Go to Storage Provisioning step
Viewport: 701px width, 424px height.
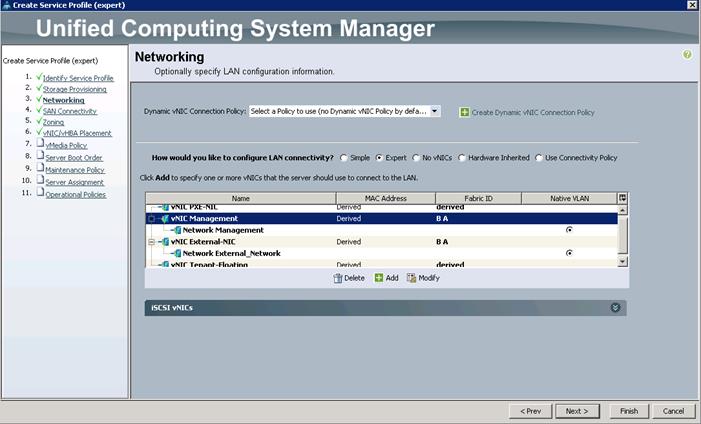pyautogui.click(x=75, y=89)
